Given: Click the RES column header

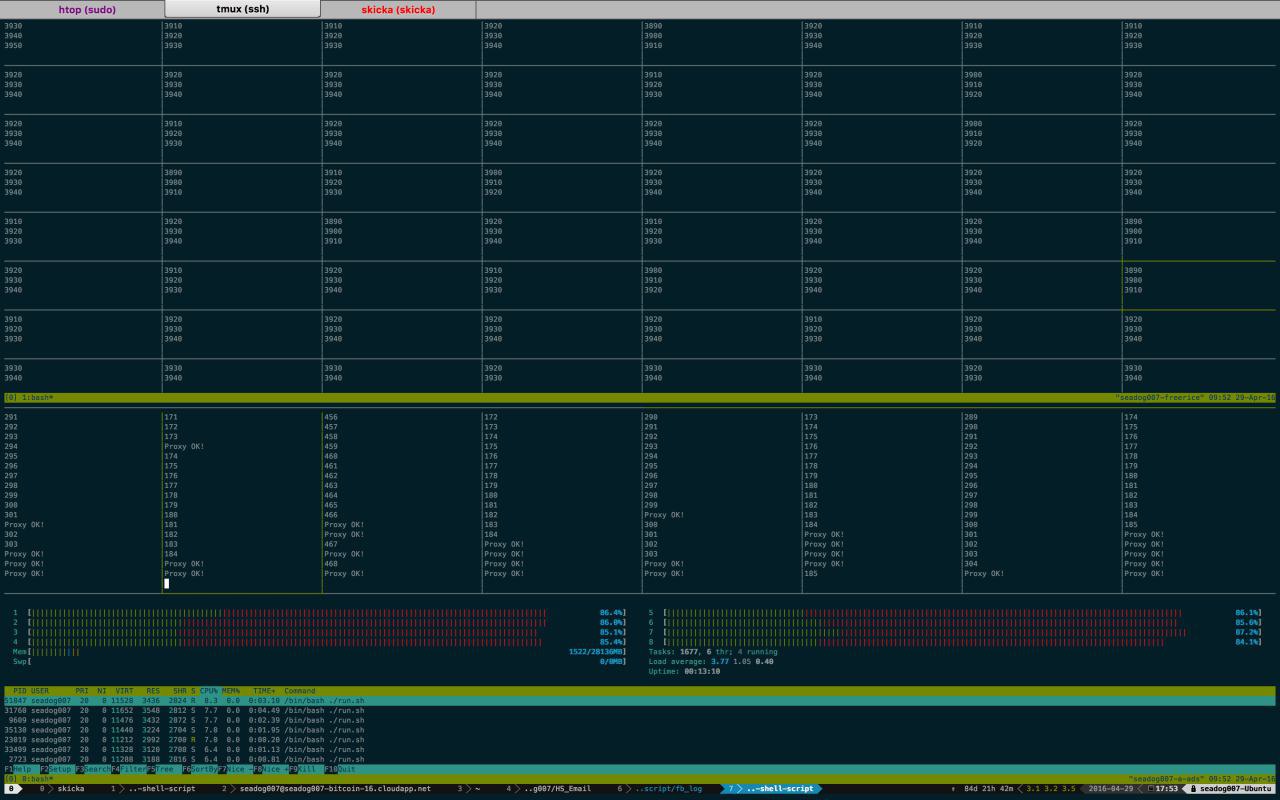Looking at the screenshot, I should (153, 691).
